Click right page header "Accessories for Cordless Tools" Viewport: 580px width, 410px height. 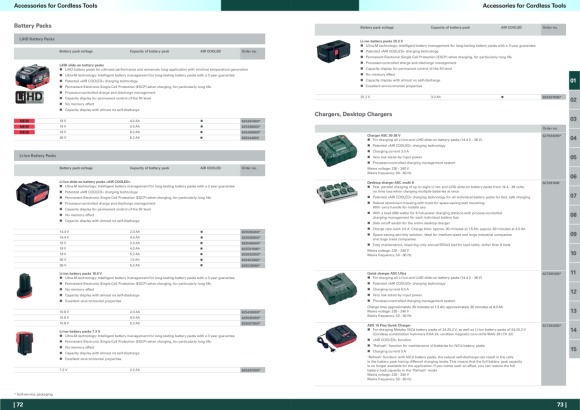(x=524, y=6)
